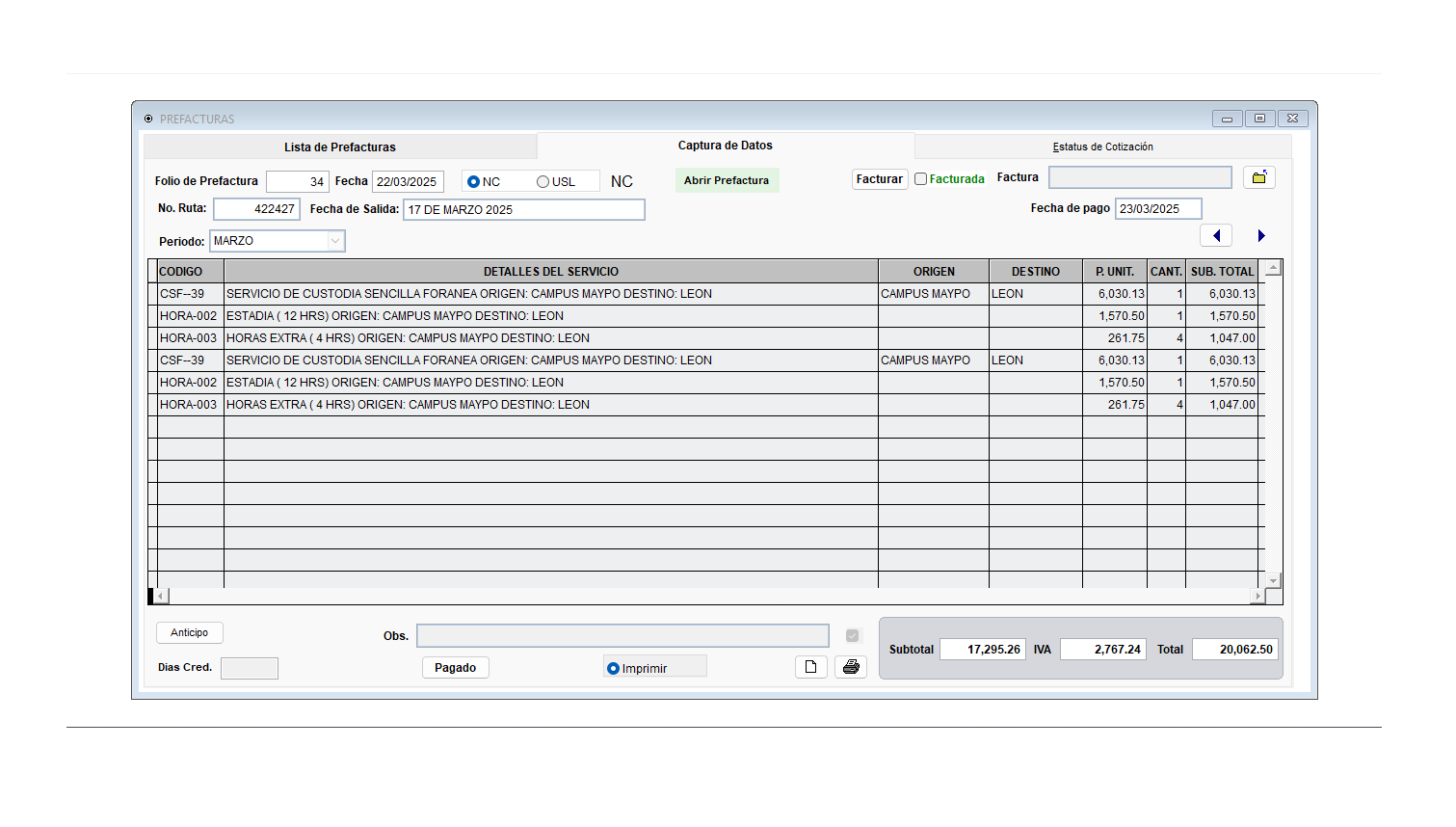
Task: Click the Facturar button
Action: 879,179
